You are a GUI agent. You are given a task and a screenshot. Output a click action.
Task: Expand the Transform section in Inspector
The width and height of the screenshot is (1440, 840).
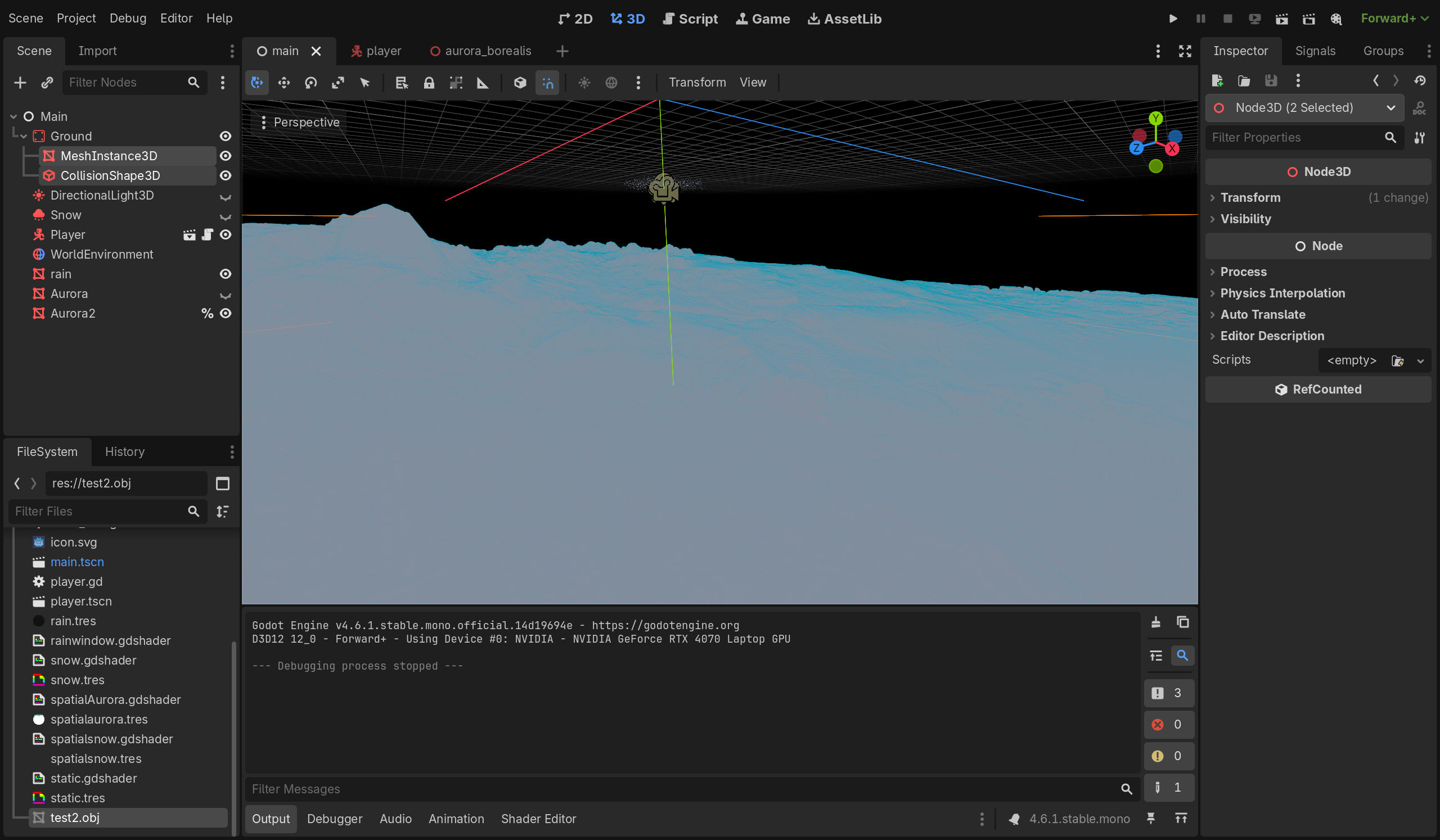[1250, 197]
